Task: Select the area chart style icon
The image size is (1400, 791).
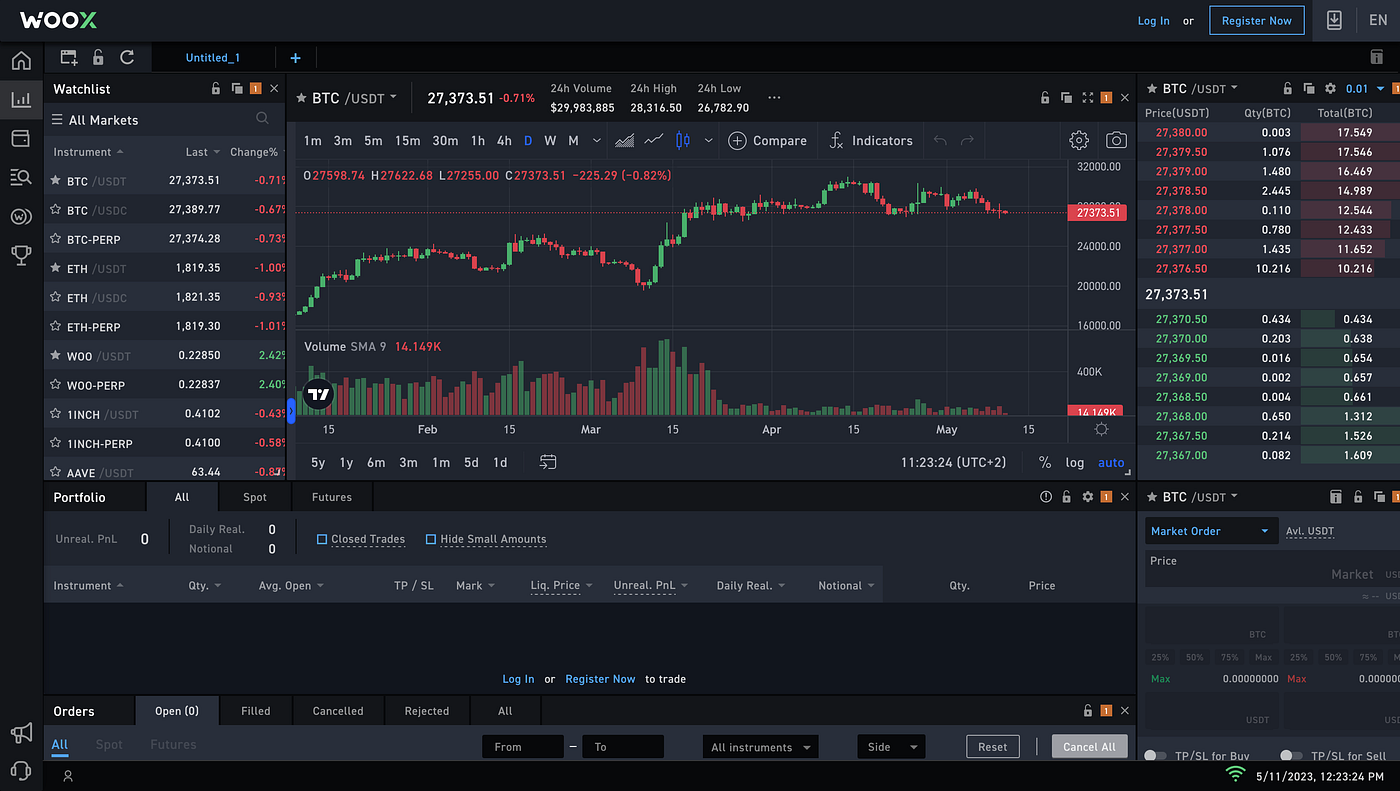Action: tap(625, 140)
